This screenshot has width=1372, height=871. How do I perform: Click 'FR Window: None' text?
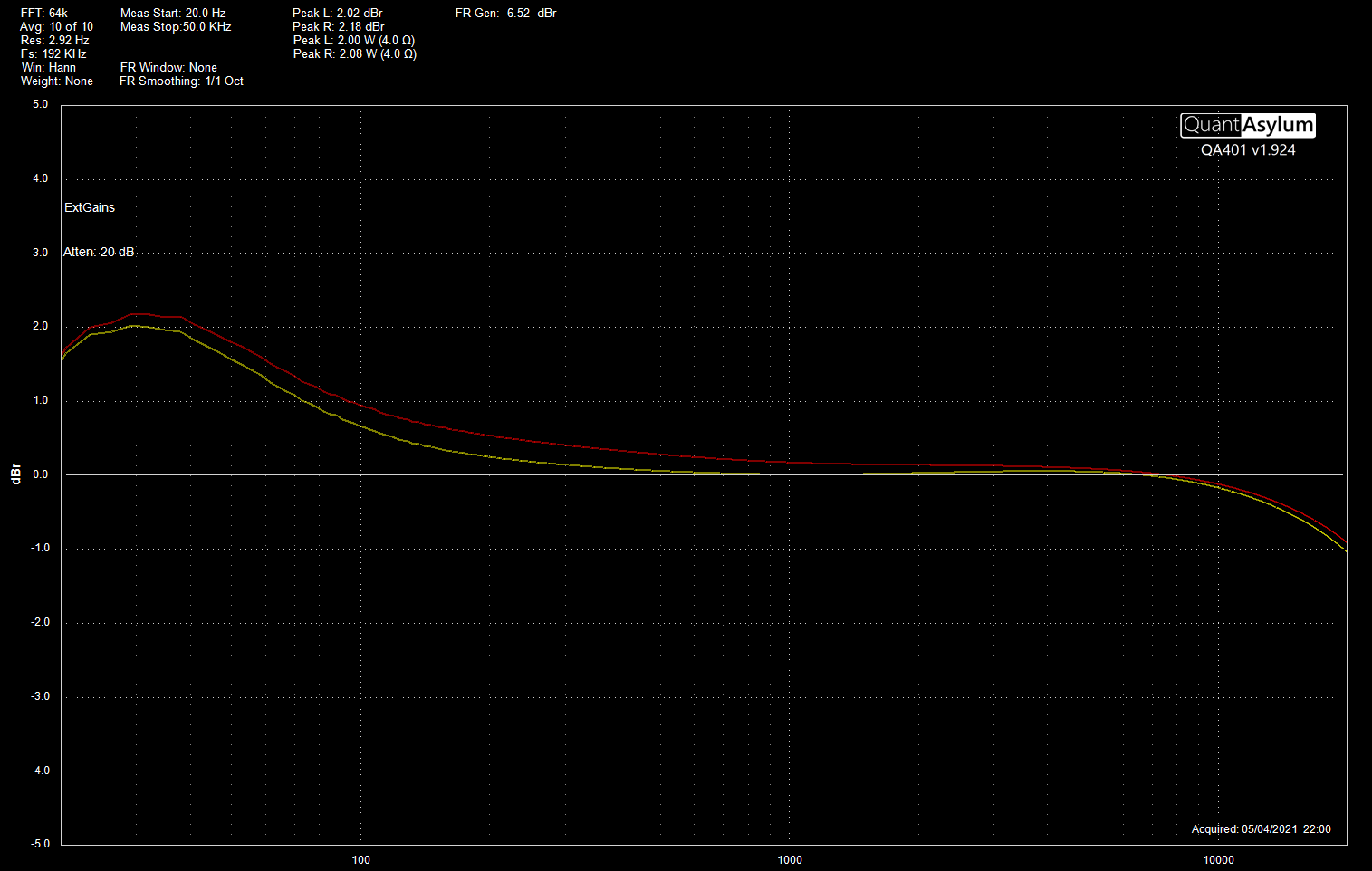coord(168,68)
